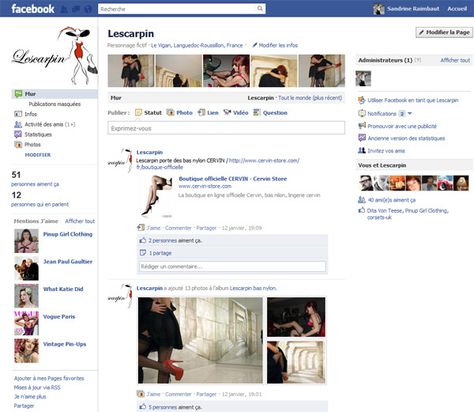The width and height of the screenshot is (474, 412).
Task: Open Vogue Paris page link
Action: click(x=59, y=317)
